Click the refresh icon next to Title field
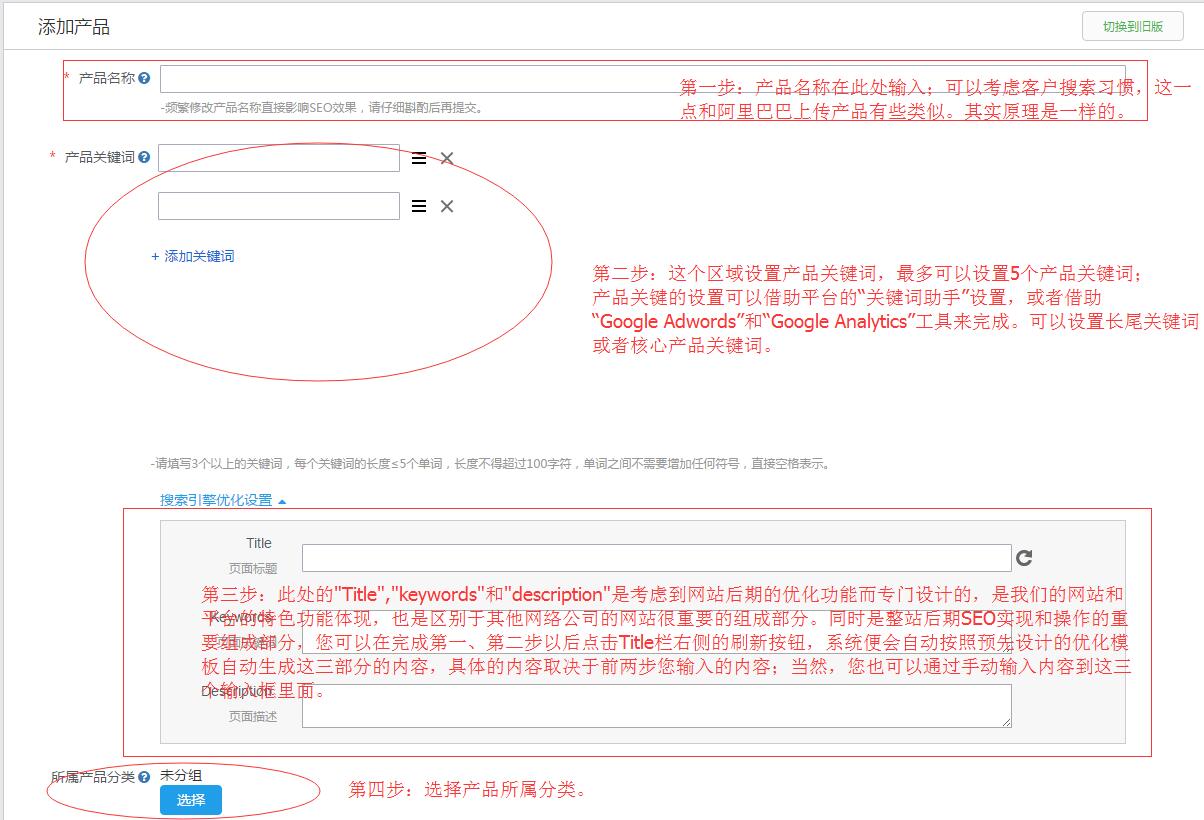 coord(1024,558)
